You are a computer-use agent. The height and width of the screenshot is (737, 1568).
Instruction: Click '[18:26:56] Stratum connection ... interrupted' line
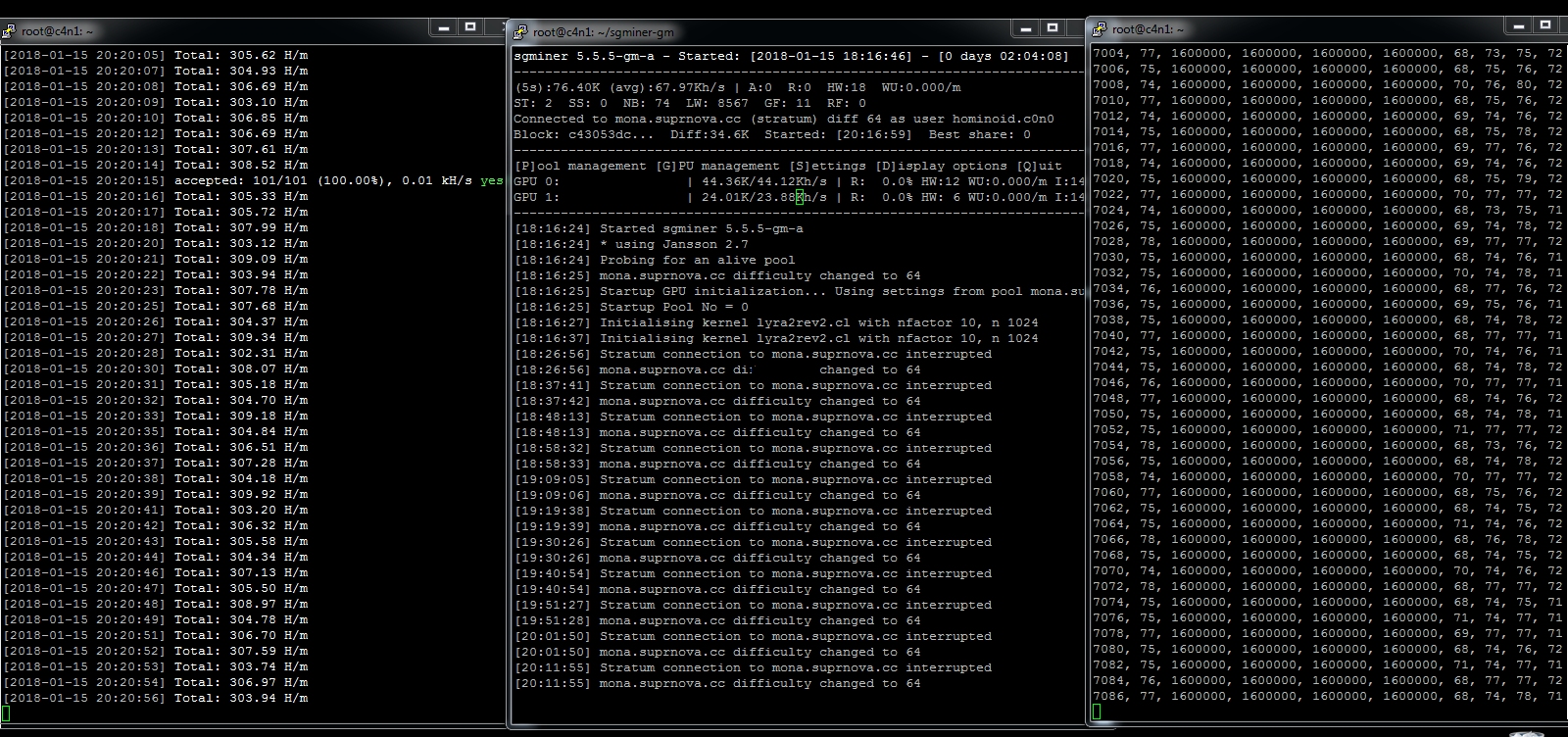pyautogui.click(x=753, y=354)
